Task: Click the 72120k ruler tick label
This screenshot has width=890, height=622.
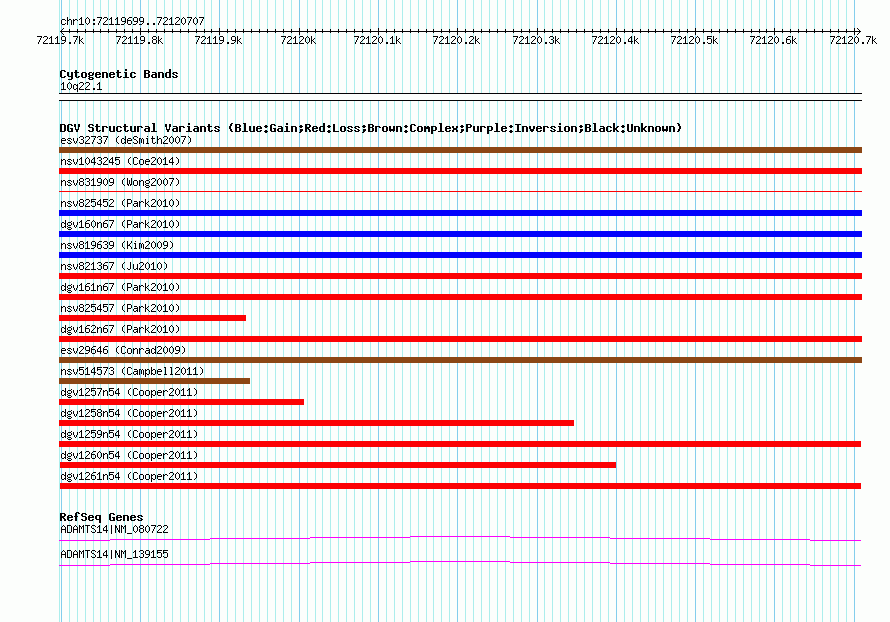Action: (x=299, y=40)
